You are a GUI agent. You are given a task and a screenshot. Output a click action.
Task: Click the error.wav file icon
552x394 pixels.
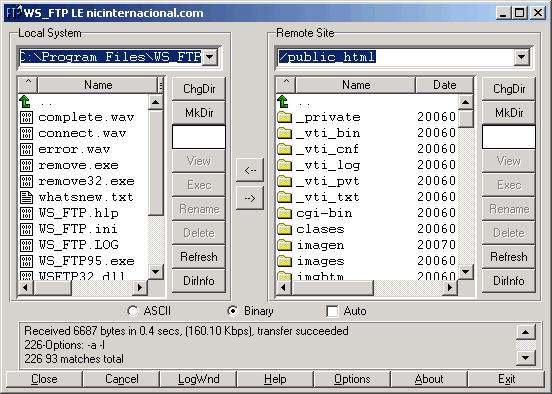26,149
